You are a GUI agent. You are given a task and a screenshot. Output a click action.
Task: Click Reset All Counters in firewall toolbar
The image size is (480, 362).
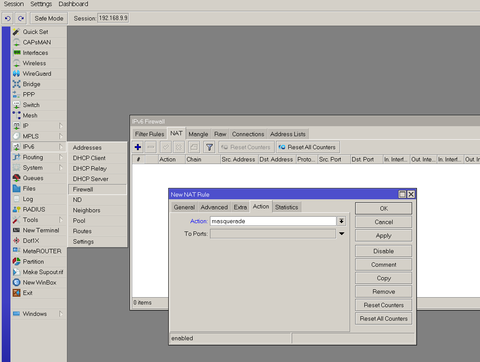point(308,147)
